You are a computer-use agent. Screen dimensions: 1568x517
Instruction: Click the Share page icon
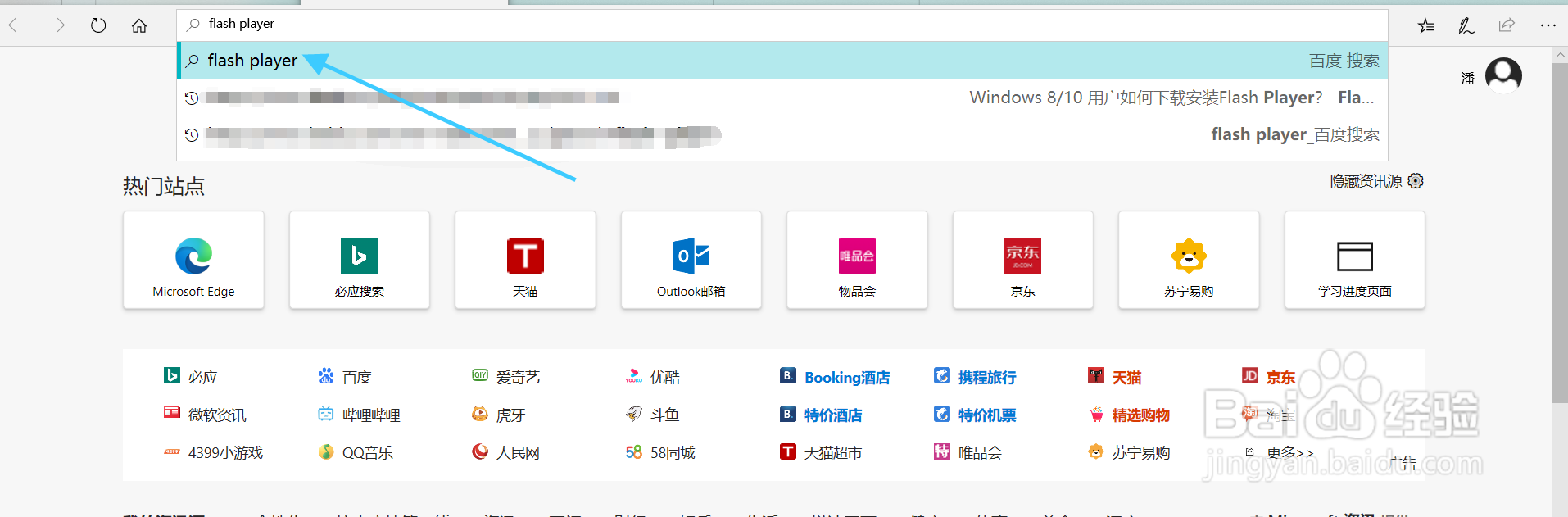coord(1507,25)
